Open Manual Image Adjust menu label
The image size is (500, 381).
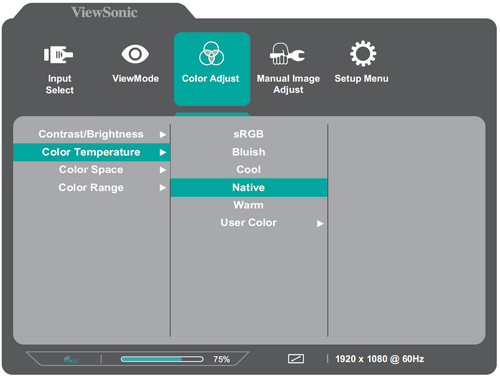288,84
